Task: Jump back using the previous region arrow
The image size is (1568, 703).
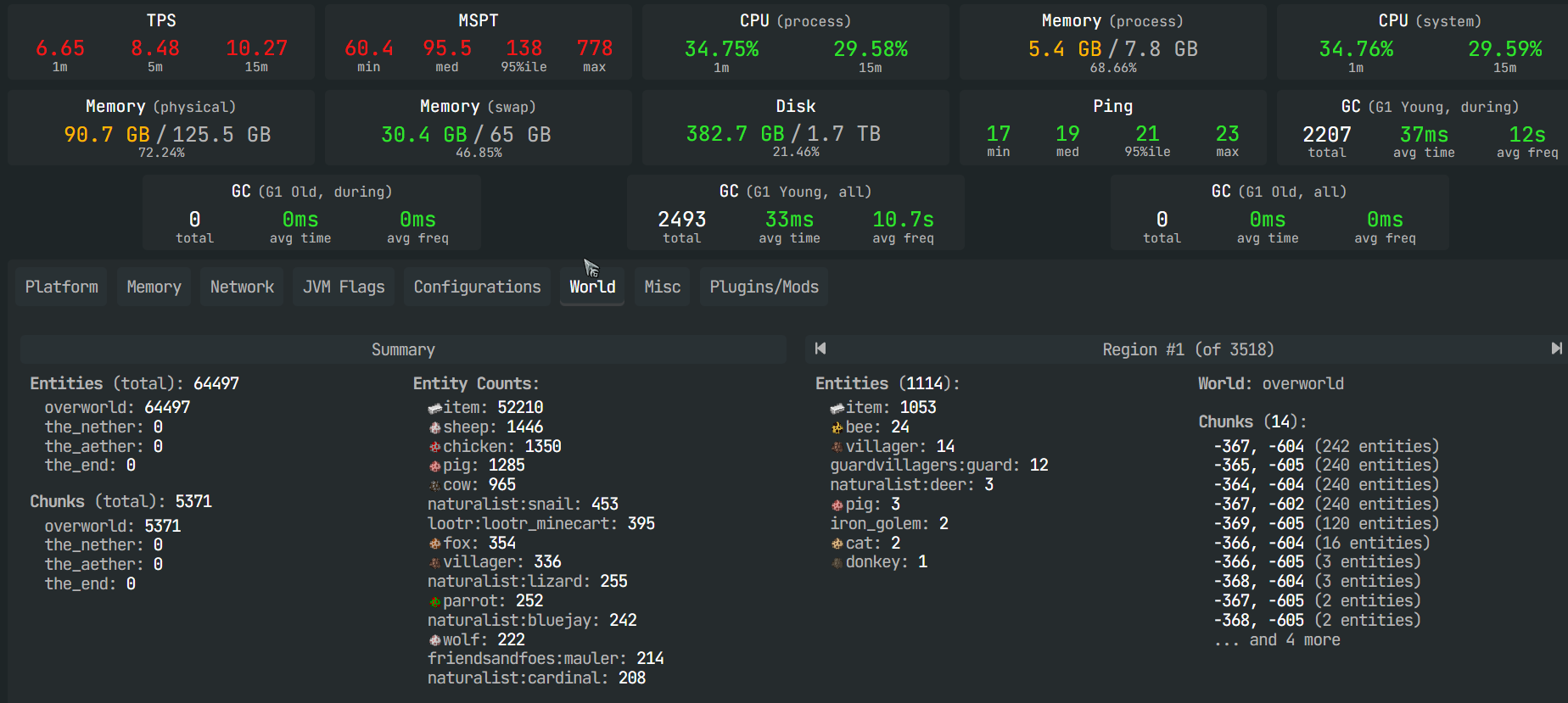Action: tap(820, 349)
